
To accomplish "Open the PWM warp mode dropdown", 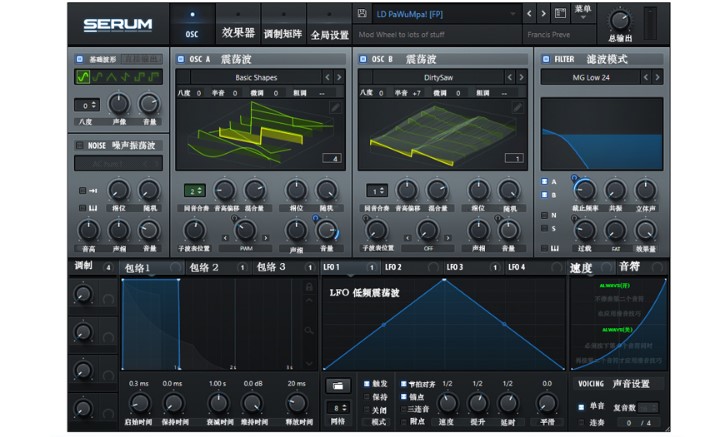I will click(246, 248).
